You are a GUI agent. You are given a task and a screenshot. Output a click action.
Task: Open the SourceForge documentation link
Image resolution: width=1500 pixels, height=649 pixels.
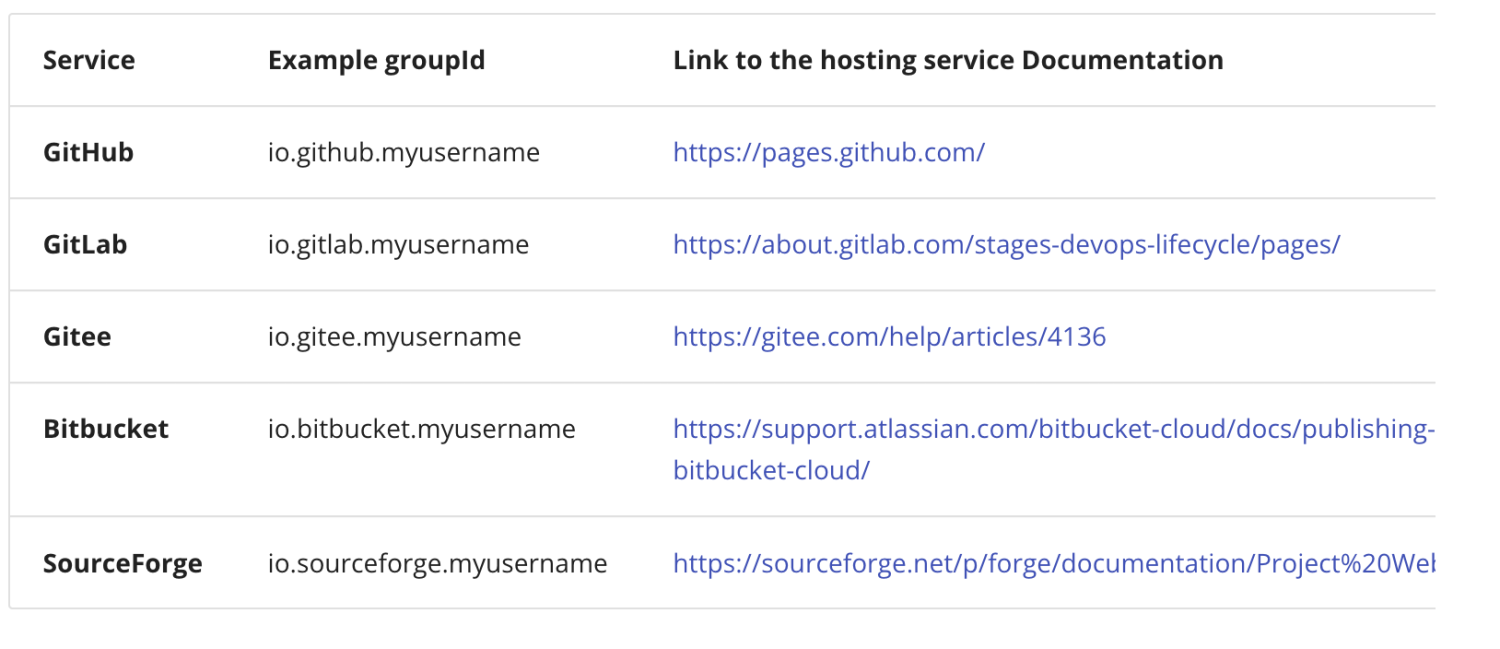(1054, 564)
